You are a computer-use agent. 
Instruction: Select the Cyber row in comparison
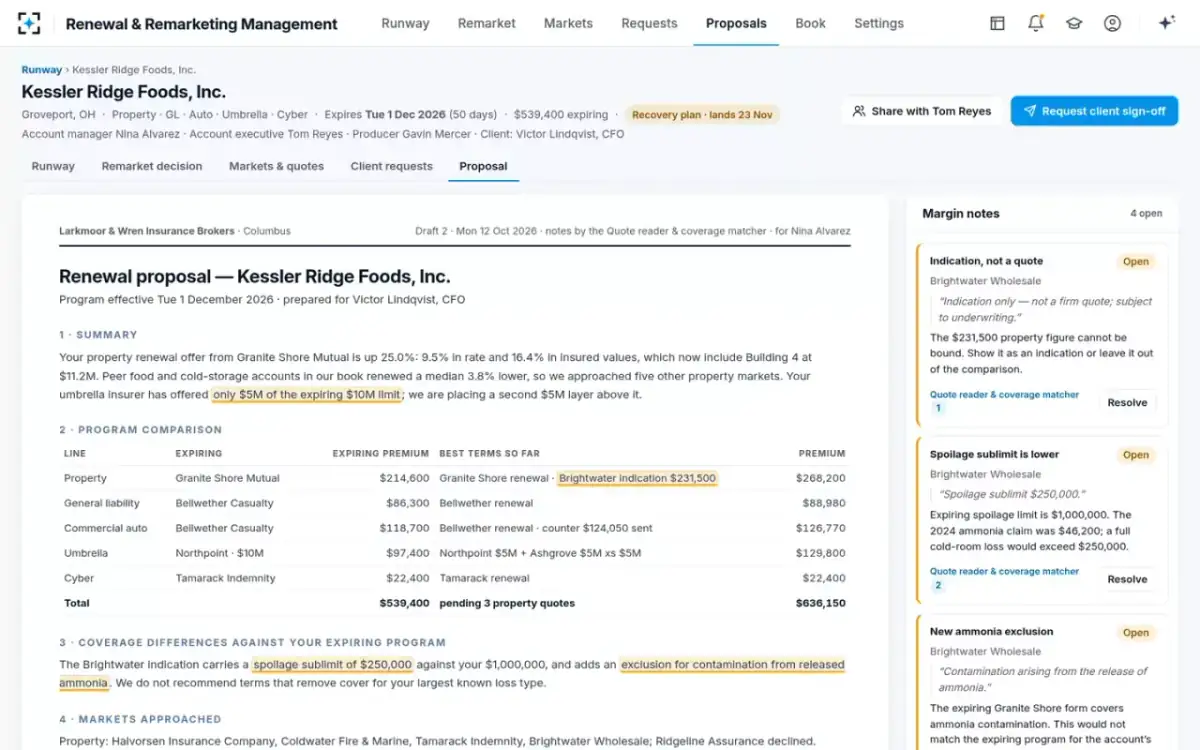tap(455, 578)
